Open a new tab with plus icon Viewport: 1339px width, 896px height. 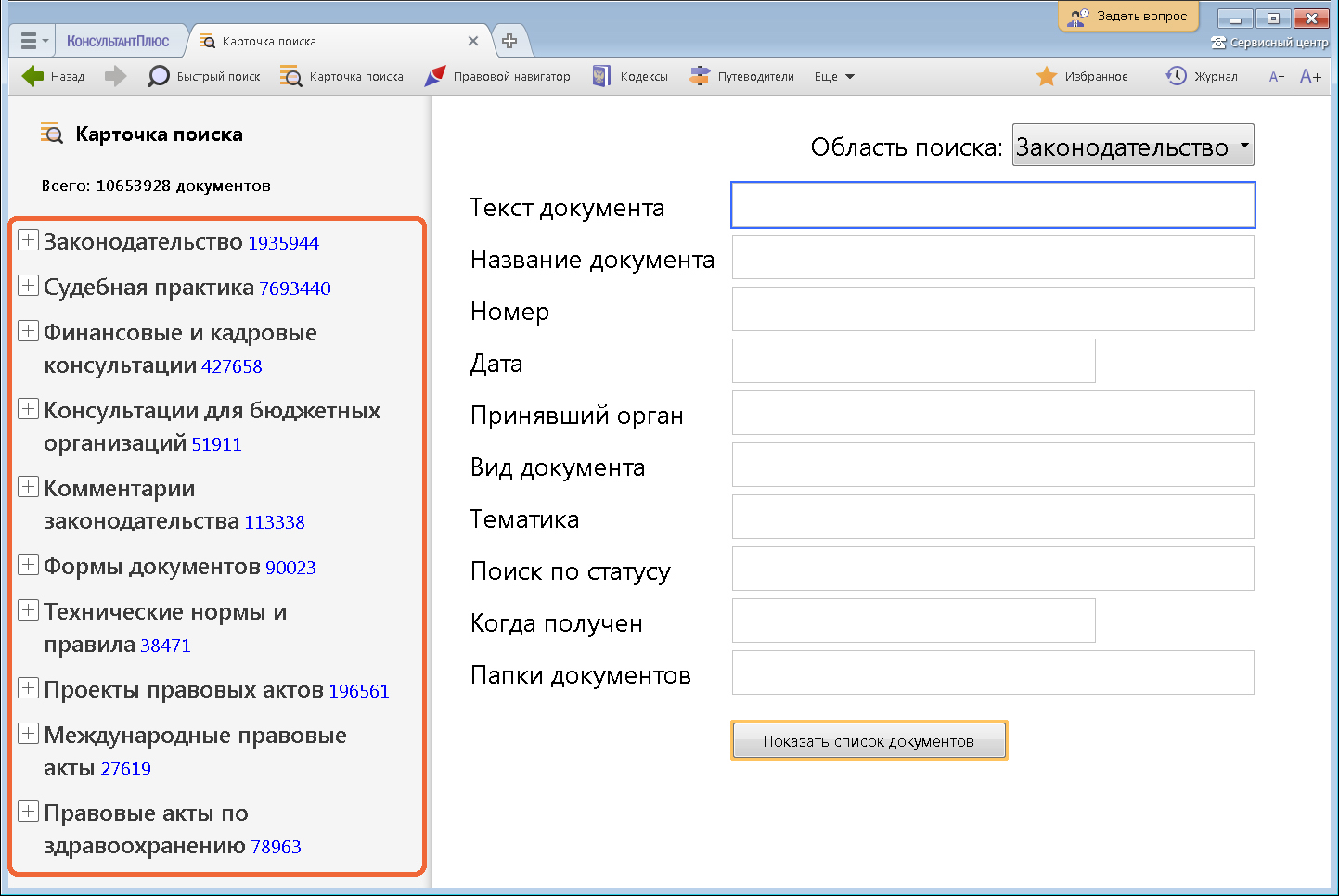(x=509, y=41)
